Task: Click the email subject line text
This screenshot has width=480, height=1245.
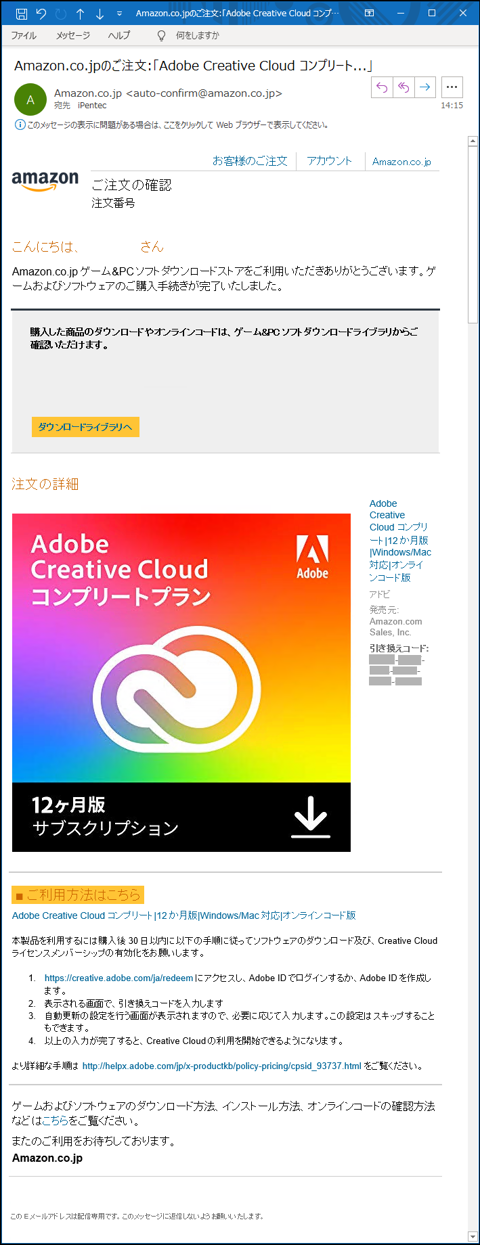Action: [194, 65]
